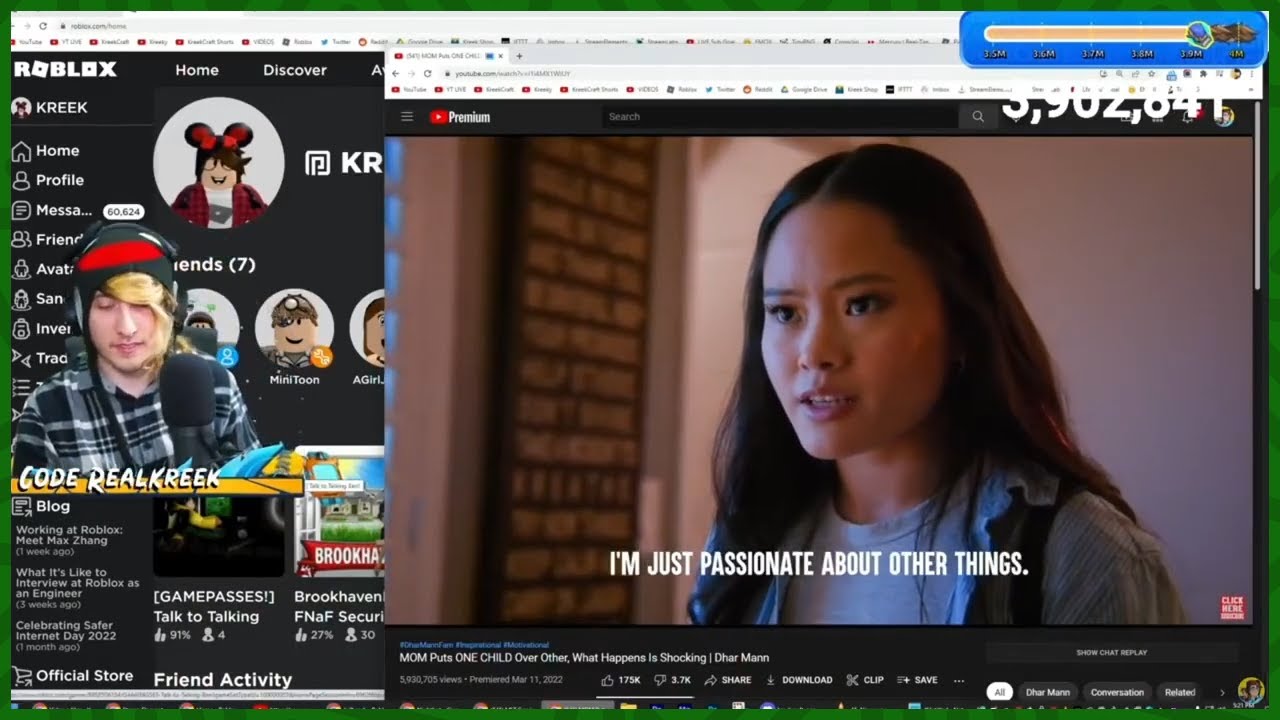Open 'What It's Like to Interview at Roblox' post
The image size is (1280, 720).
78,589
